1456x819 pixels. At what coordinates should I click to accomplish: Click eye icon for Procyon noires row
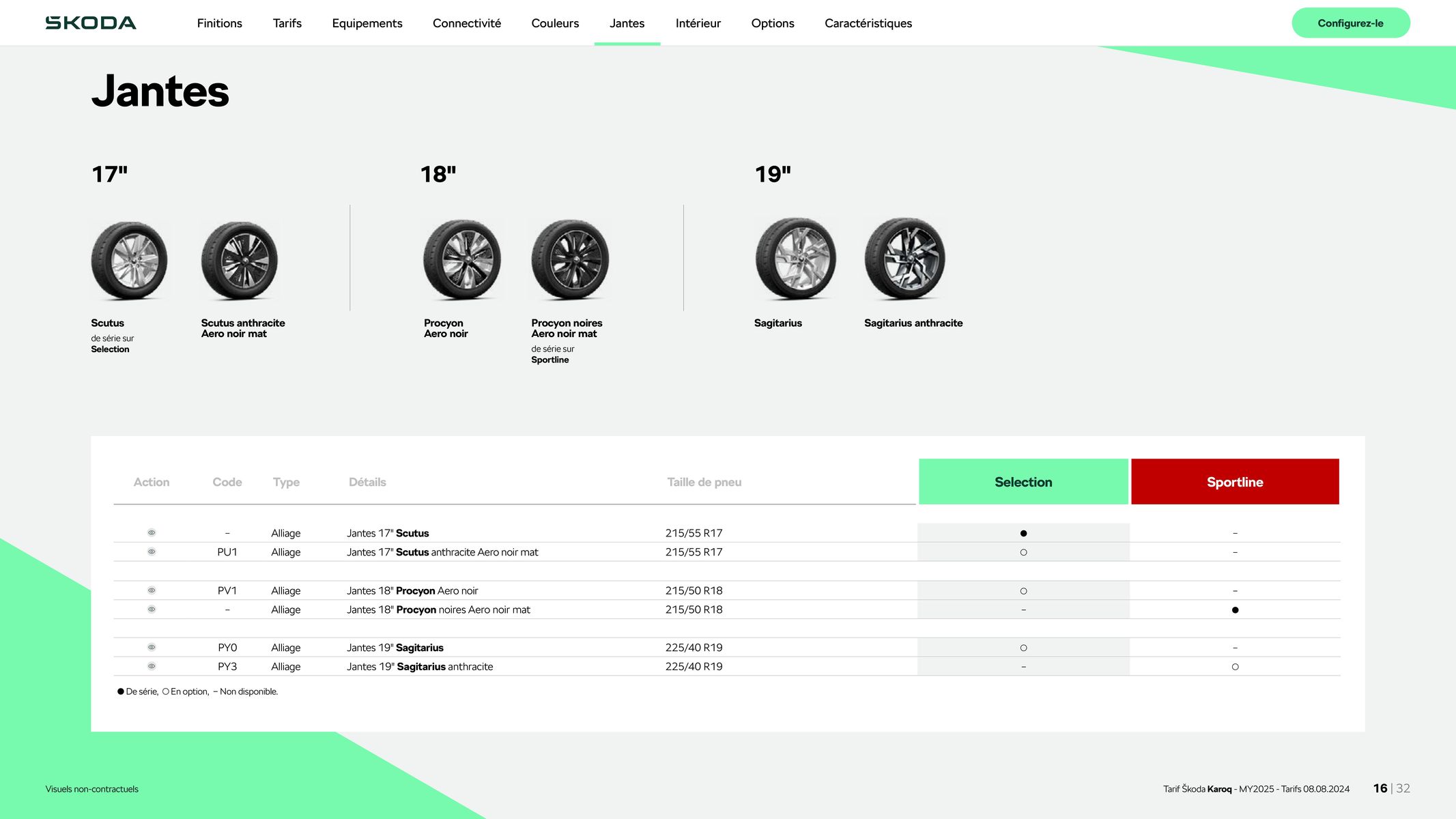coord(152,609)
